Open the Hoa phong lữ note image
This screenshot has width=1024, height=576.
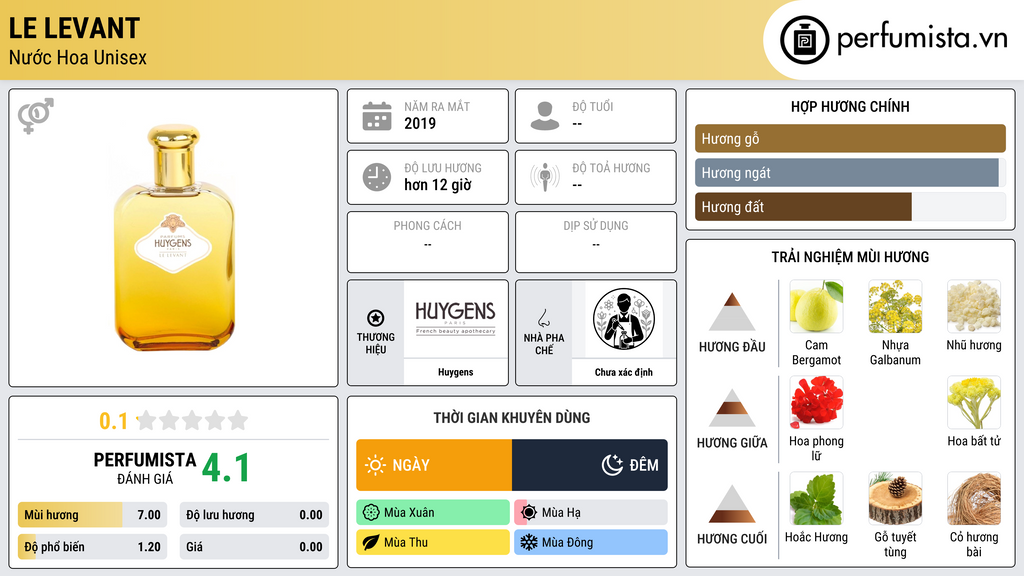tap(816, 402)
